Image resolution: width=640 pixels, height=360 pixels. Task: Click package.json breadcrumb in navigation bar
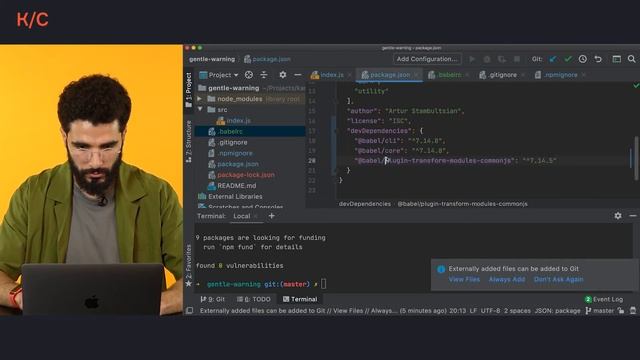[x=267, y=59]
